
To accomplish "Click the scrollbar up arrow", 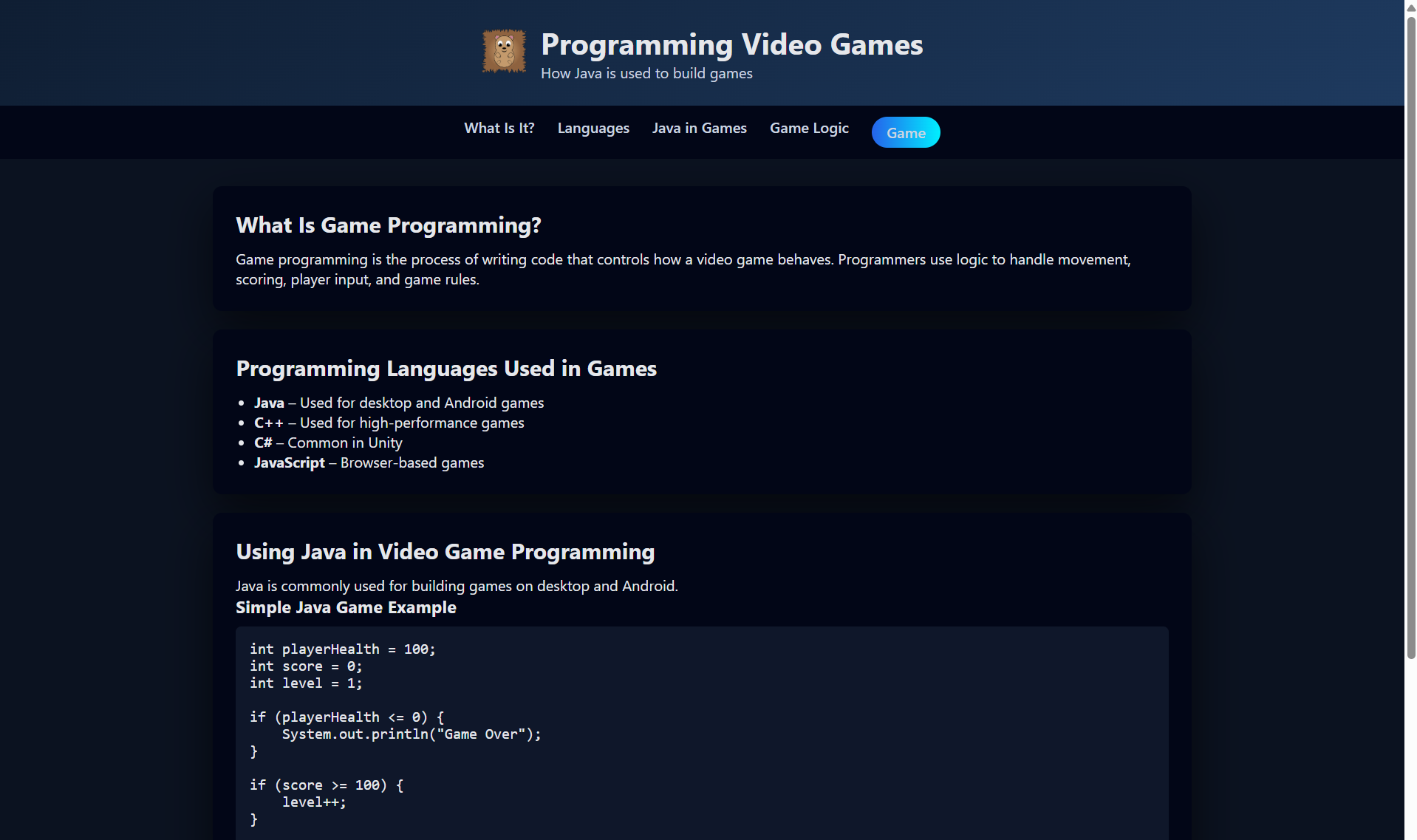I will (x=1410, y=7).
